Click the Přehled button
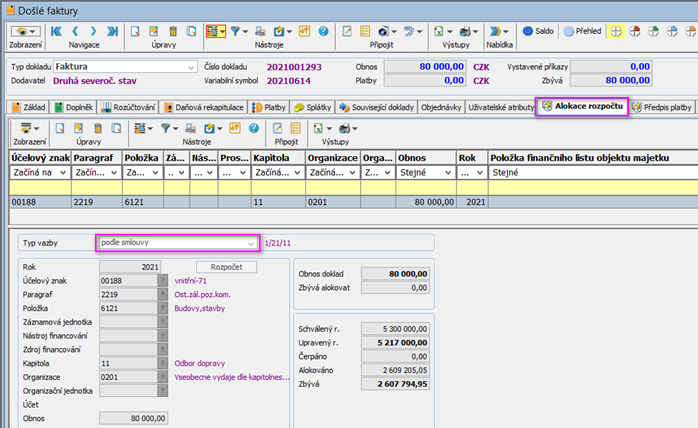Screen dimensions: 698x428 point(582,31)
